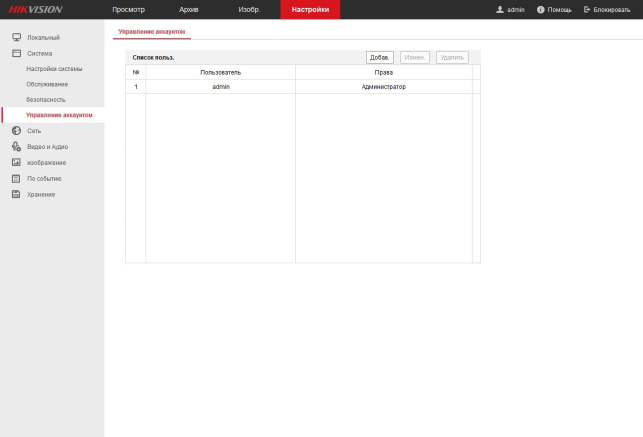Click the Сеть globe icon
Viewport: 643px width, 437px height.
click(x=16, y=131)
